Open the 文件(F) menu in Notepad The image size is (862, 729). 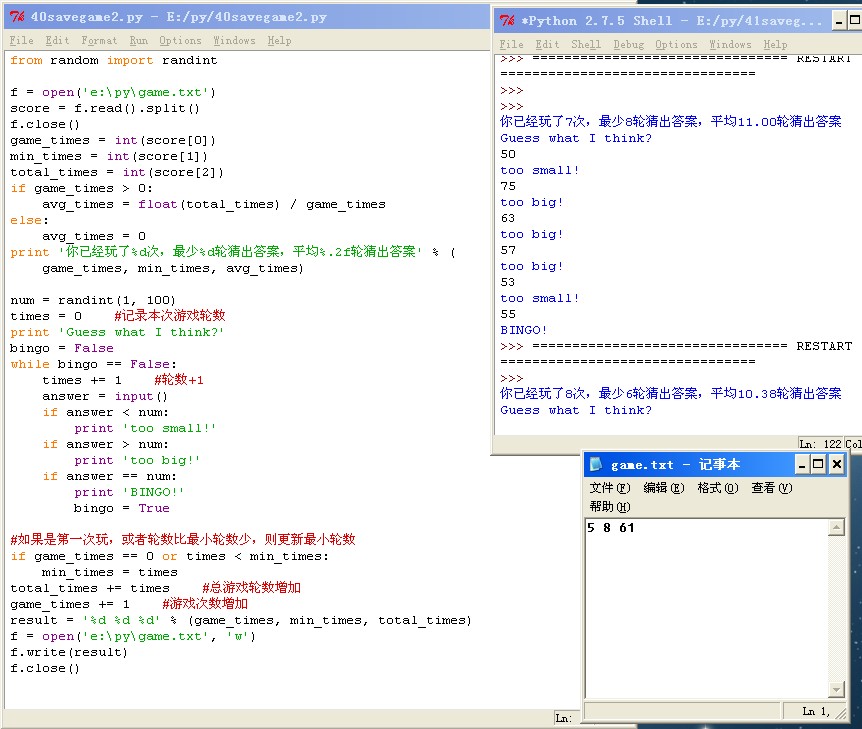(x=609, y=488)
